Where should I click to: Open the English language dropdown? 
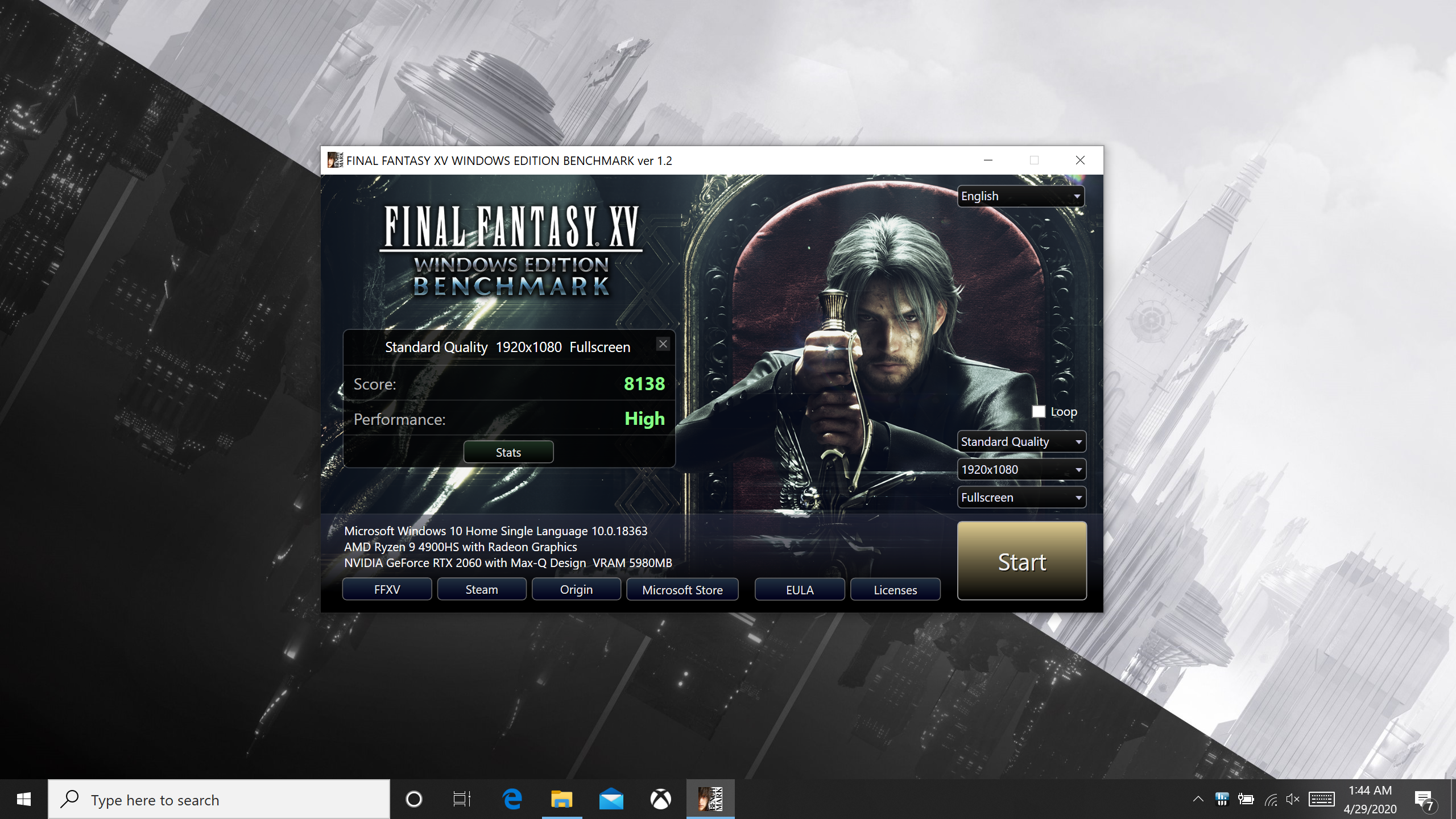[x=1021, y=196]
